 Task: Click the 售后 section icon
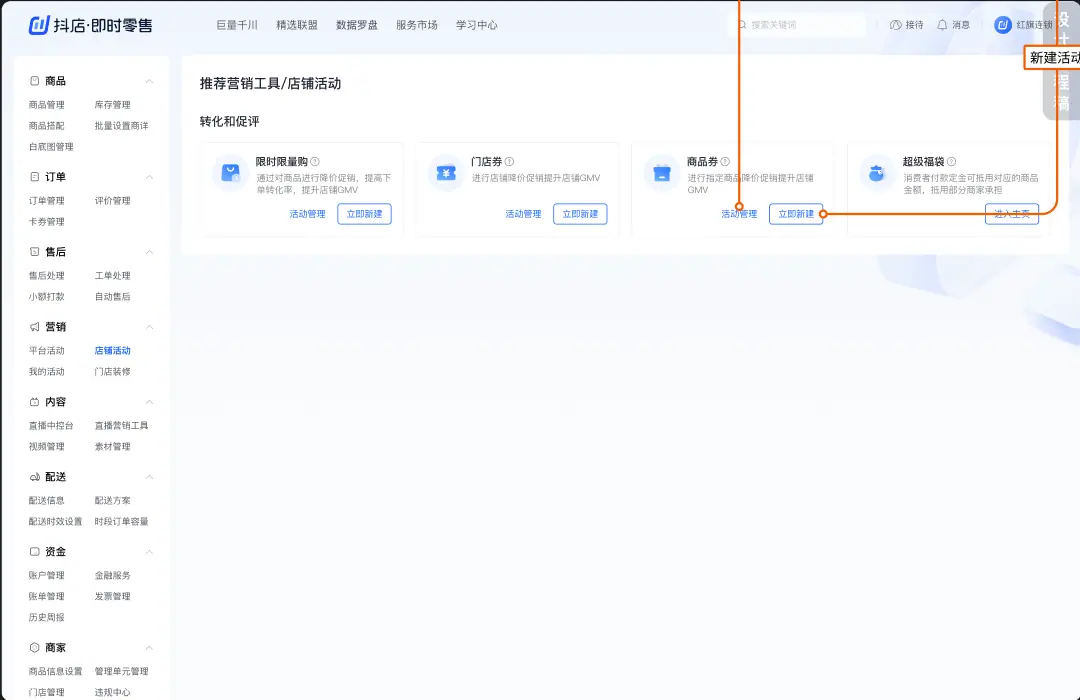coord(34,252)
